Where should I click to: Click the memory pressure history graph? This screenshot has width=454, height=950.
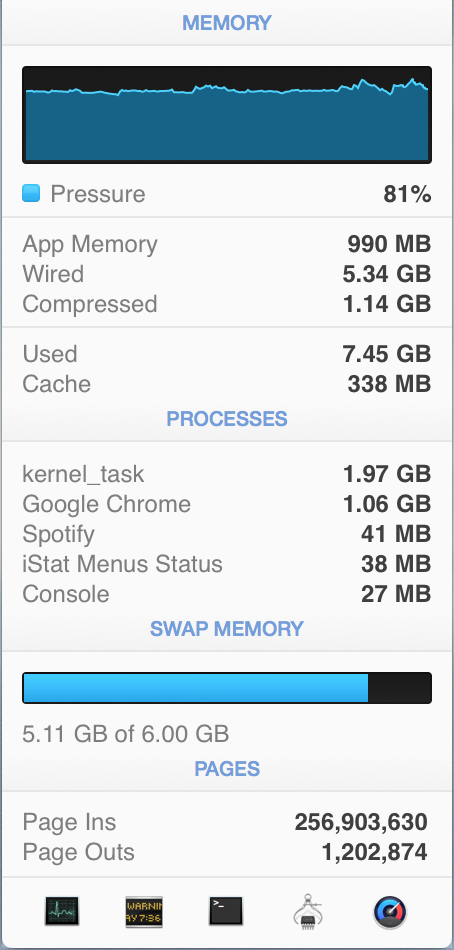[x=227, y=115]
